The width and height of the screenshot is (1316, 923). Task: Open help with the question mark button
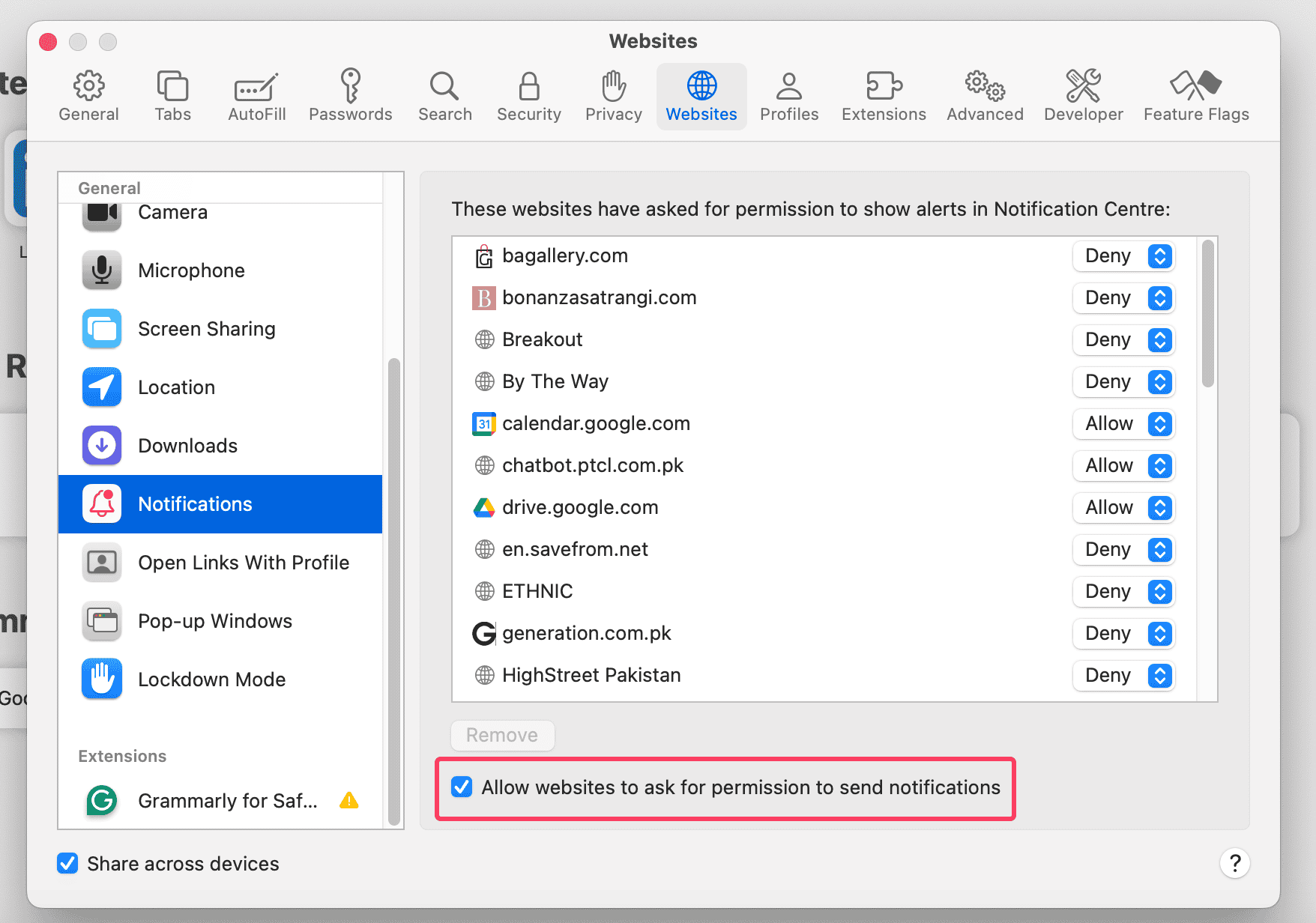coord(1234,864)
